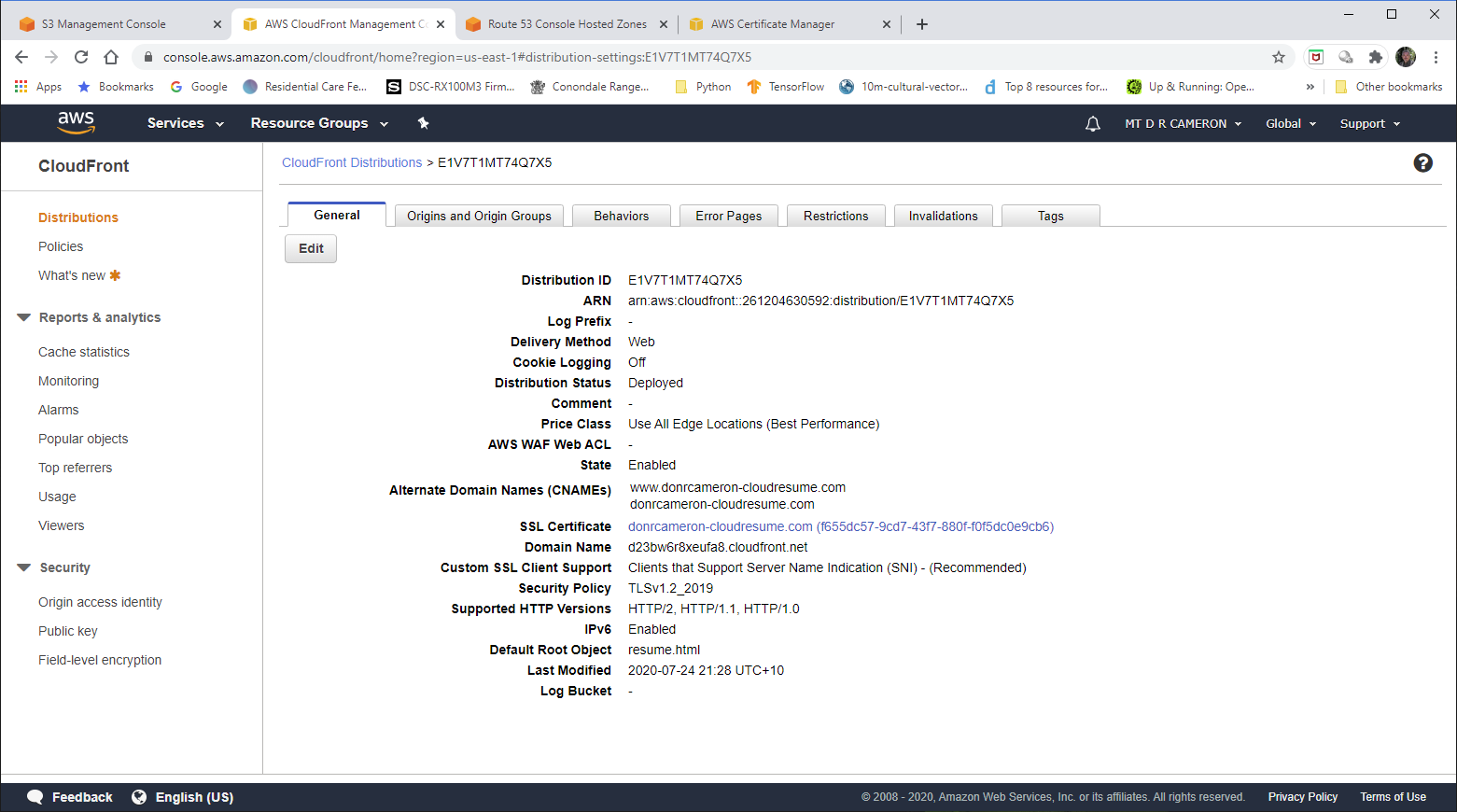Open the Terms of Use footer link
The height and width of the screenshot is (812, 1457).
[x=1393, y=797]
